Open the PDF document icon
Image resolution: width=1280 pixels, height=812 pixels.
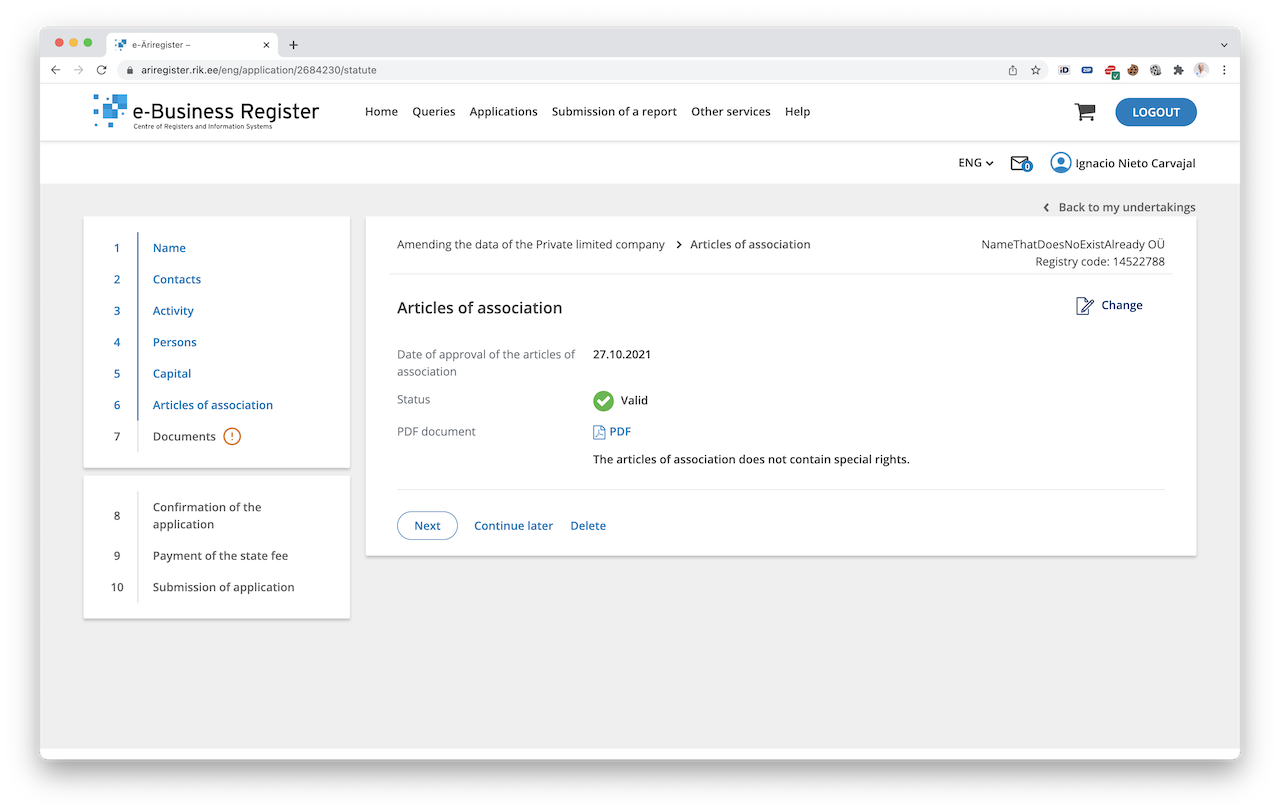coord(600,432)
